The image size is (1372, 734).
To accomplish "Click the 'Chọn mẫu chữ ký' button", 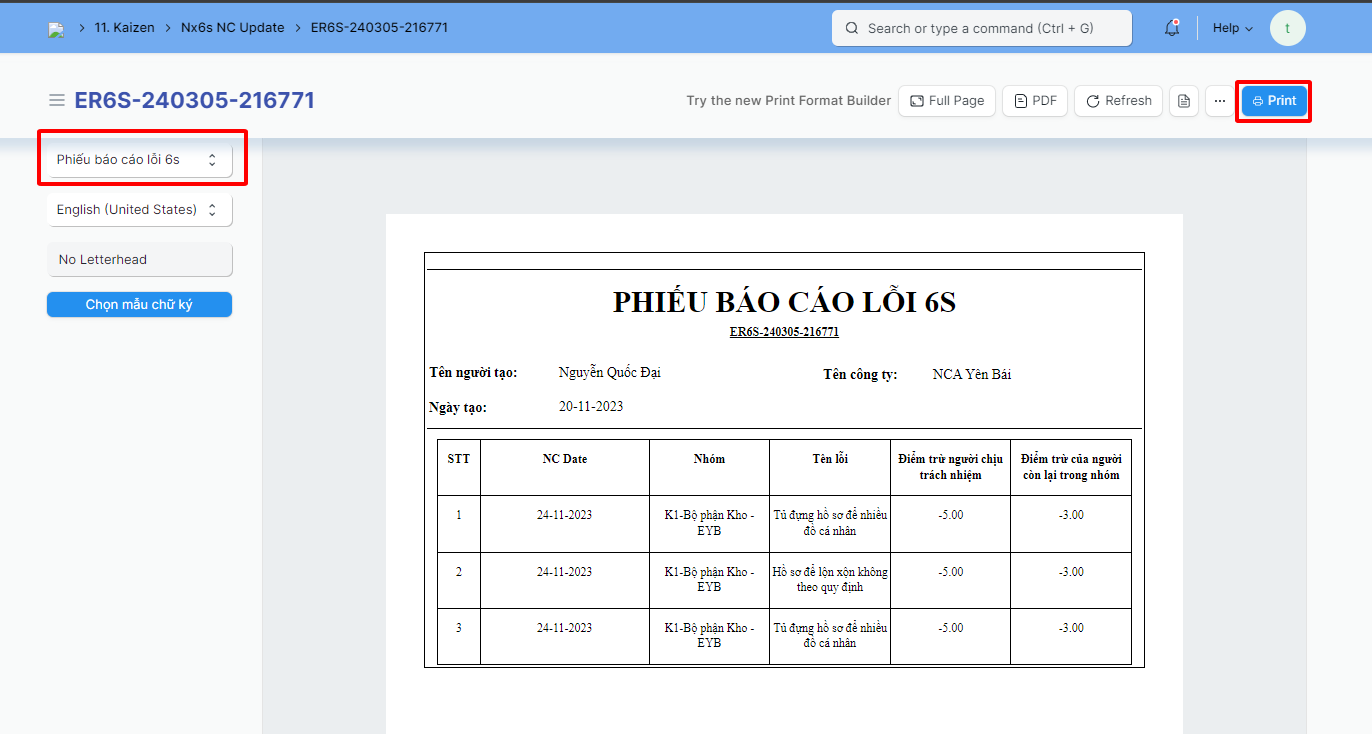I will pyautogui.click(x=139, y=305).
